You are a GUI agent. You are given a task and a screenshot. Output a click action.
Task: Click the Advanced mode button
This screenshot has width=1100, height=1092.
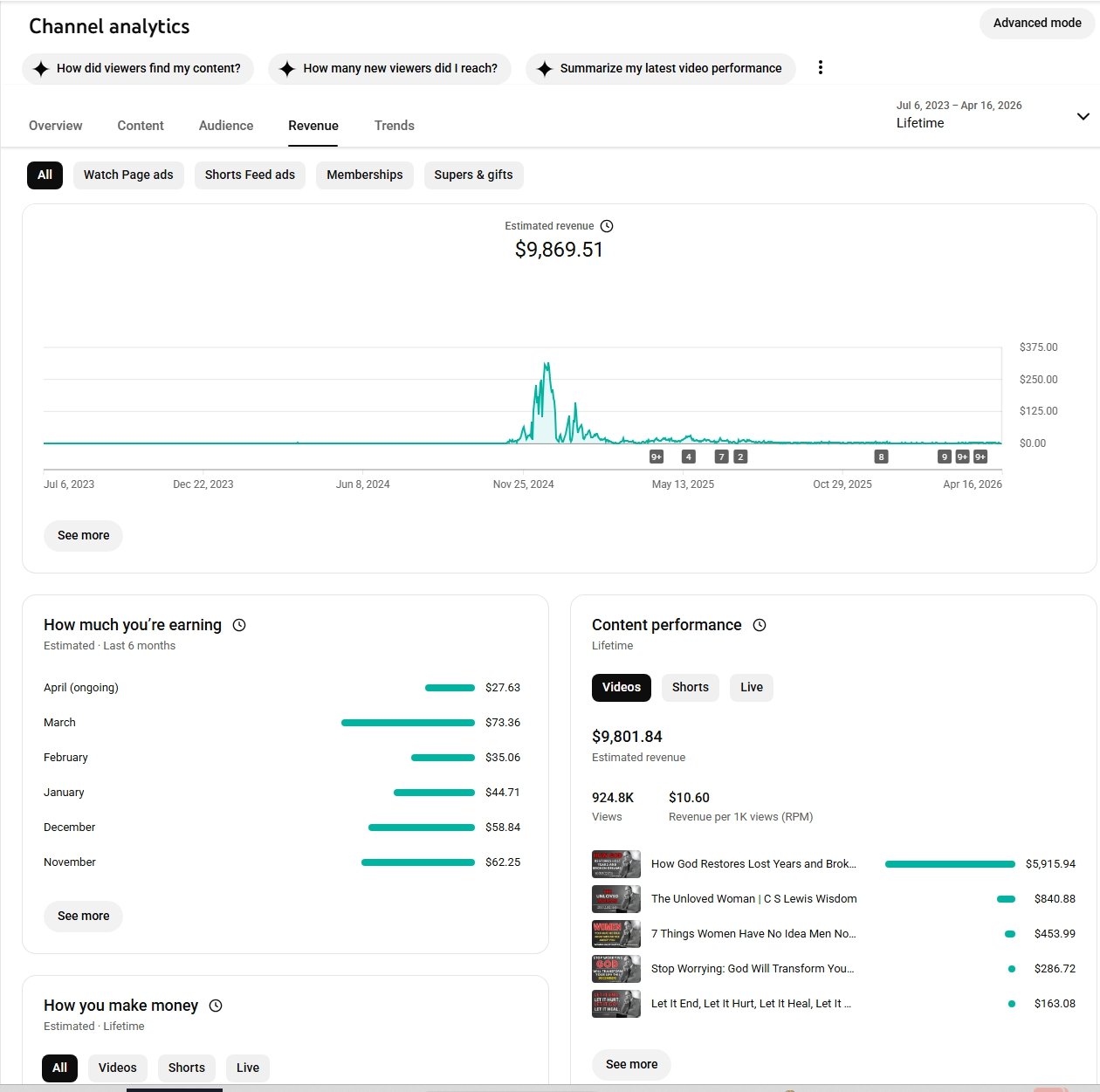point(1036,24)
